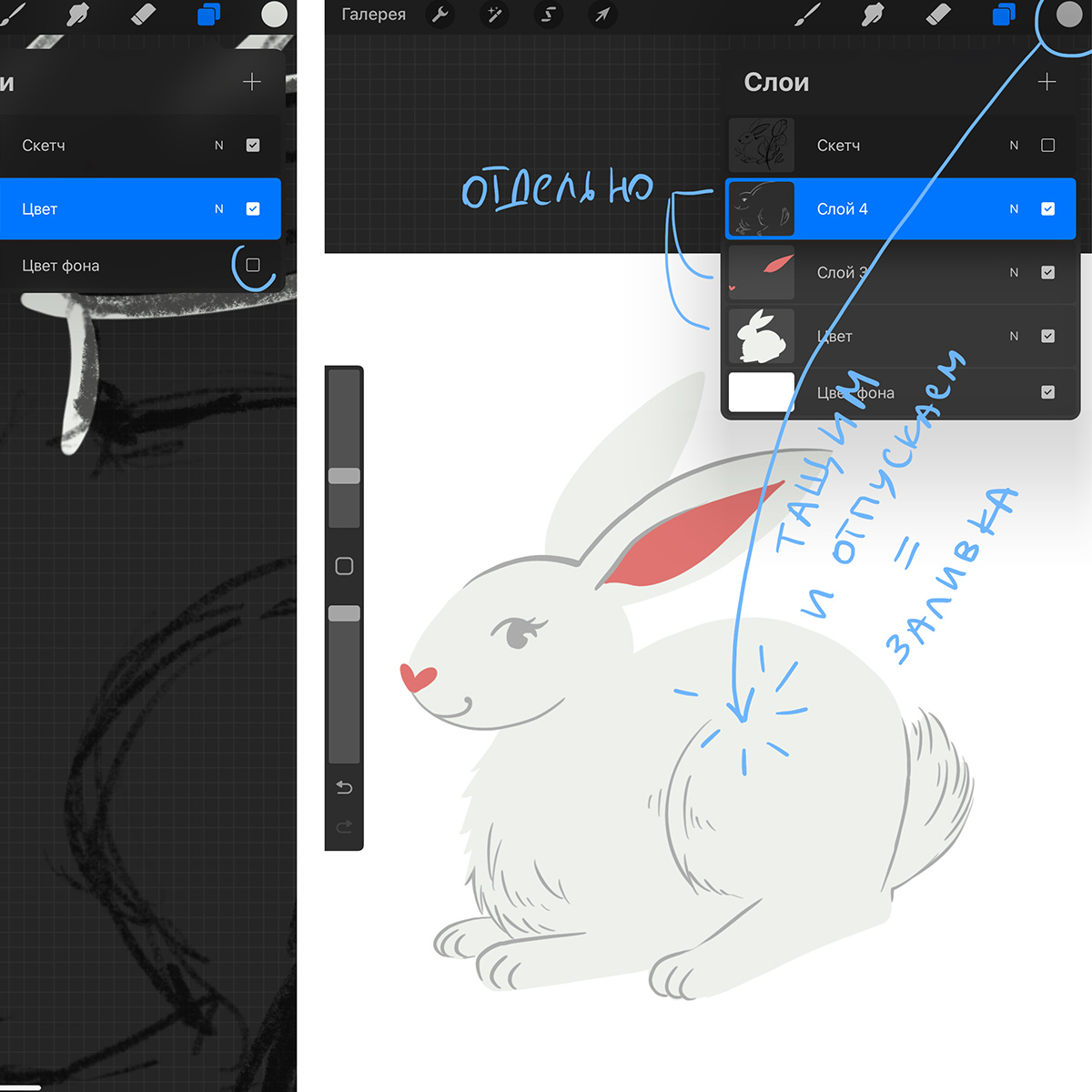Open blend mode N for Скетч in left panel

tap(218, 146)
